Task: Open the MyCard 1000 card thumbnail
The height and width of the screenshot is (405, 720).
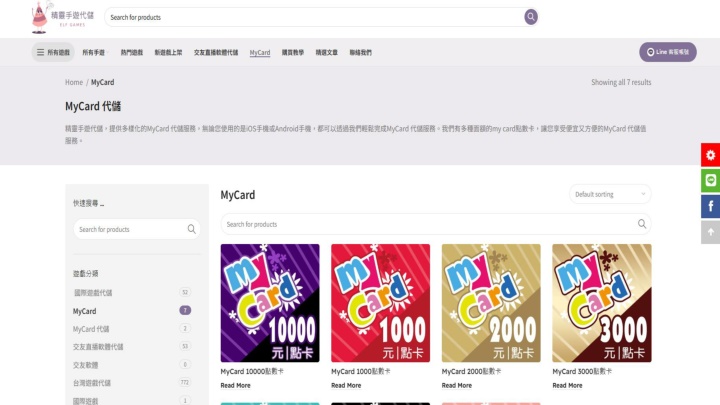Action: click(381, 303)
